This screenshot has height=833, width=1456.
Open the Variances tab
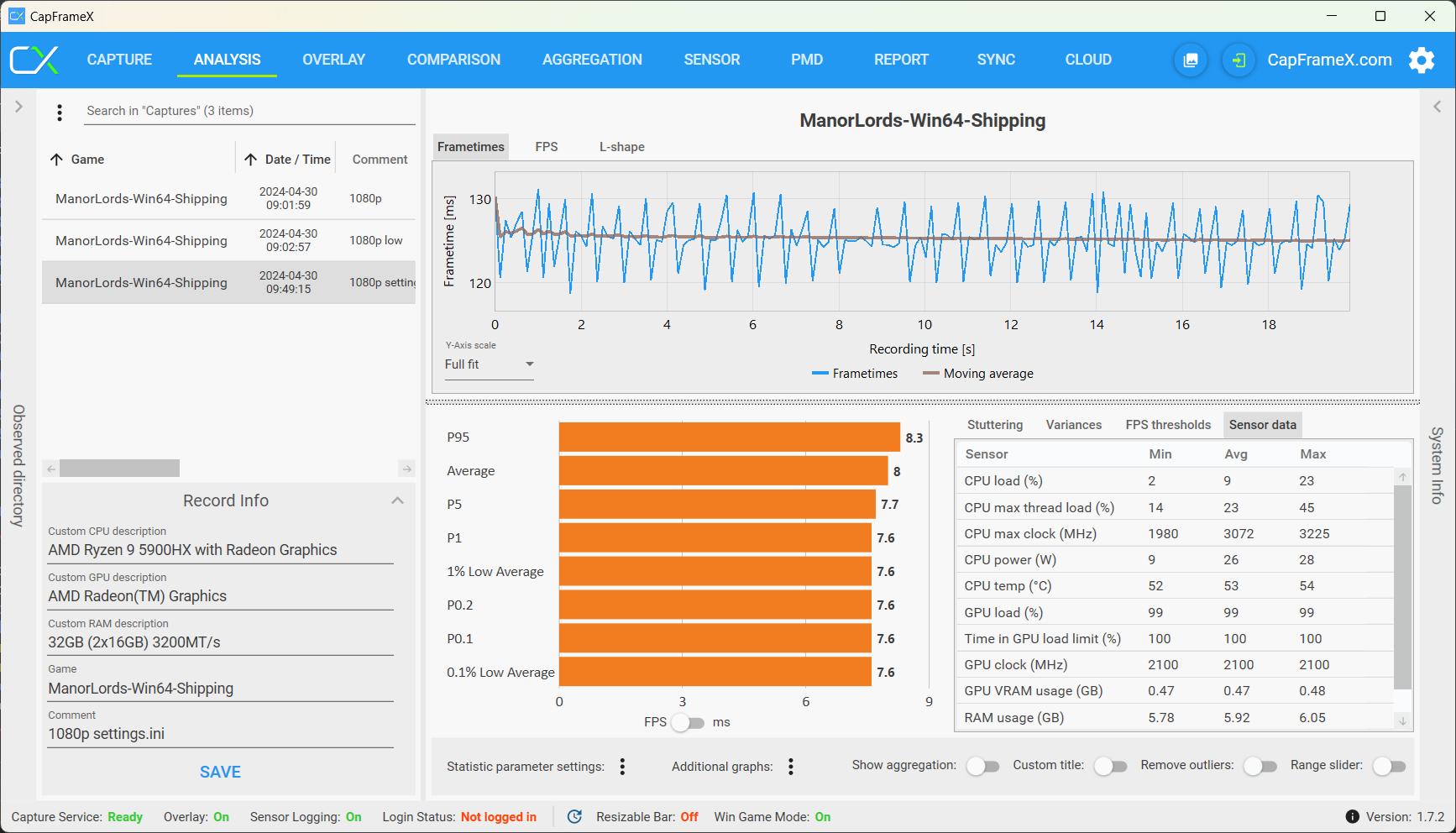coord(1074,425)
